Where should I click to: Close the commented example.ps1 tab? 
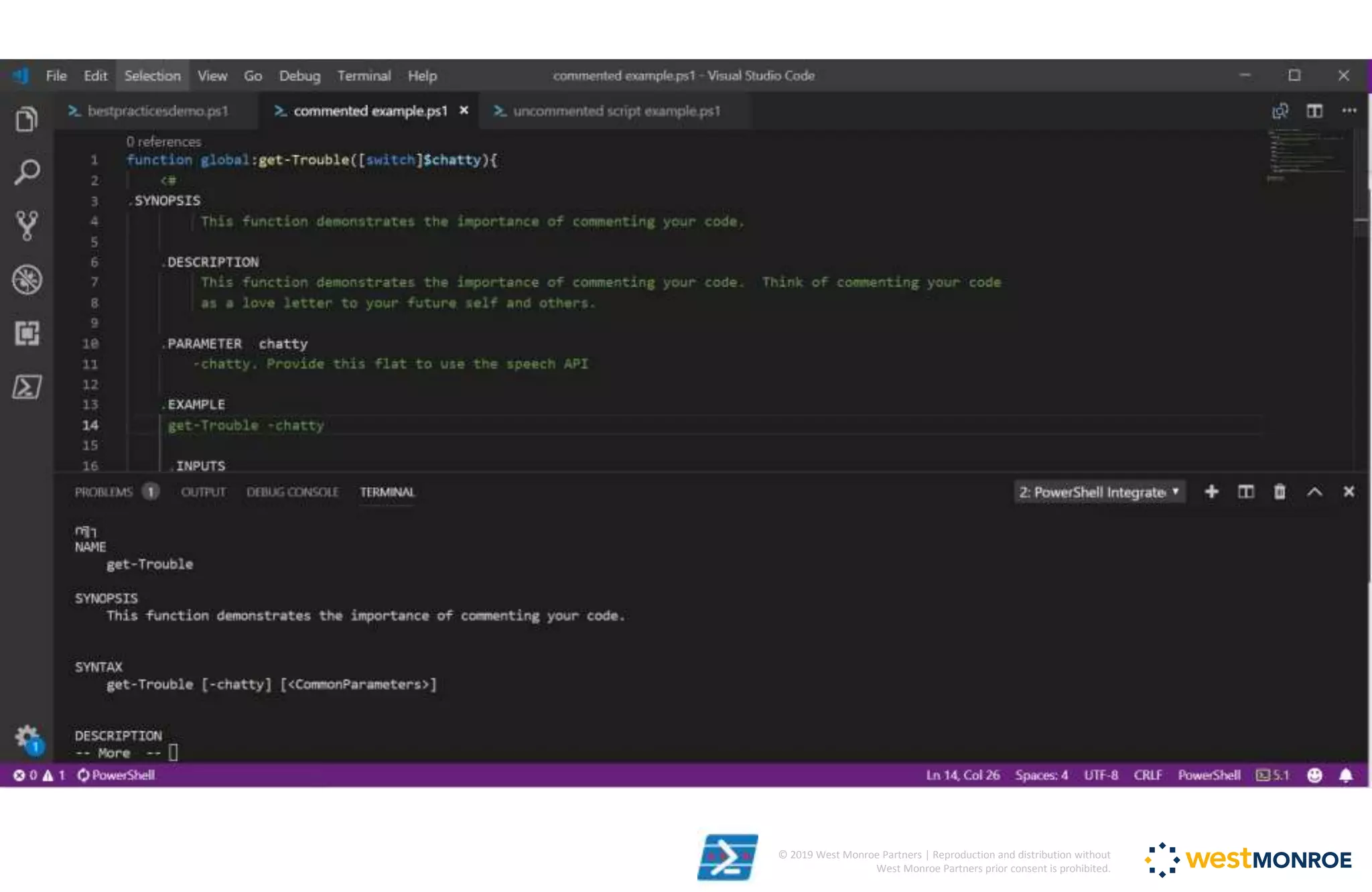(464, 111)
